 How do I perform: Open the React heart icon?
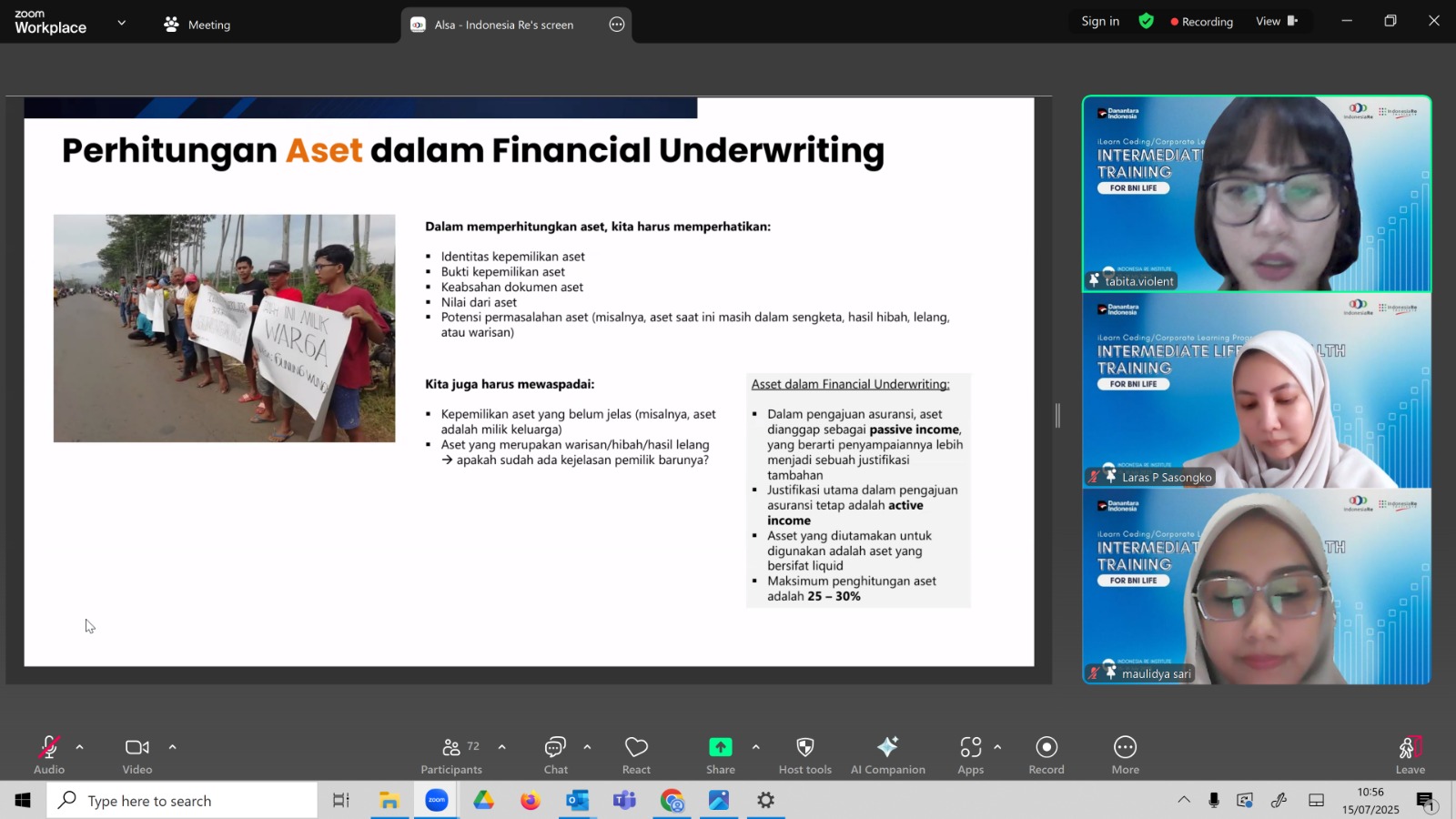pyautogui.click(x=636, y=755)
